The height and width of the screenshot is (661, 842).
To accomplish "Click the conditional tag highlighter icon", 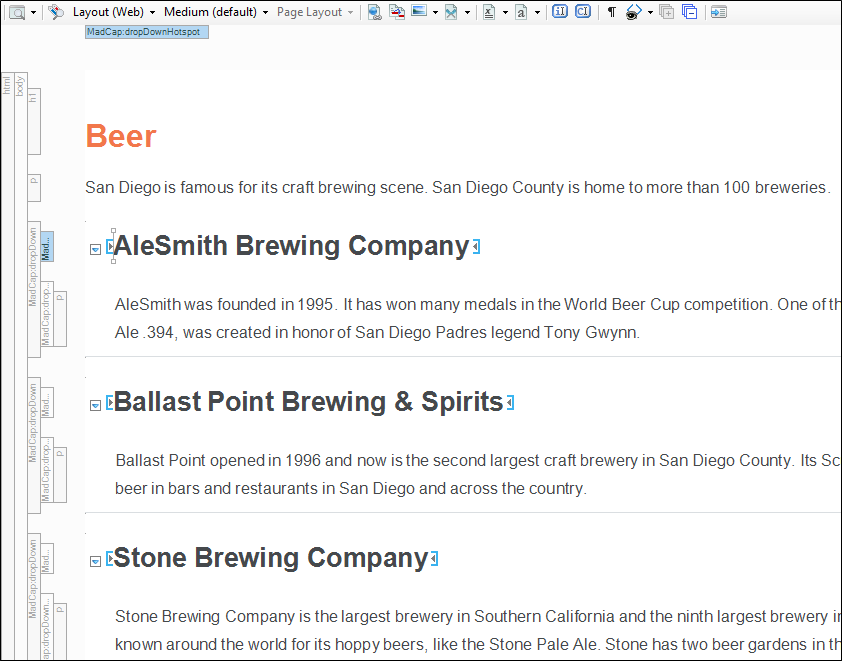I will click(56, 12).
